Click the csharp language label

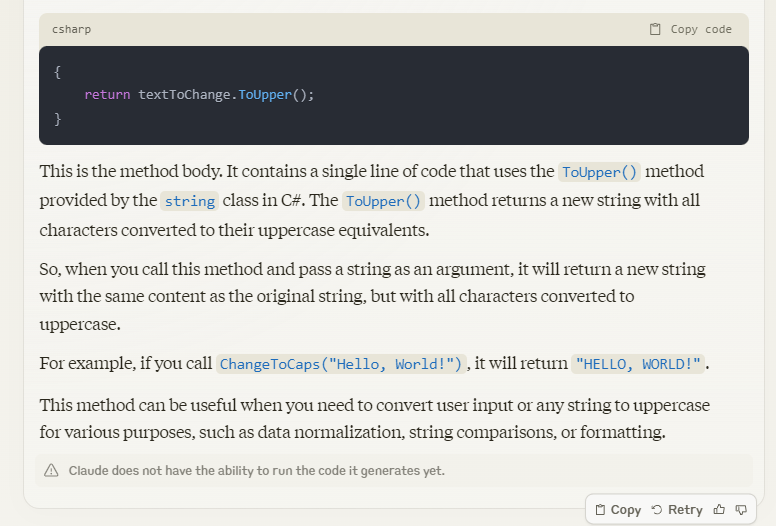pyautogui.click(x=72, y=29)
